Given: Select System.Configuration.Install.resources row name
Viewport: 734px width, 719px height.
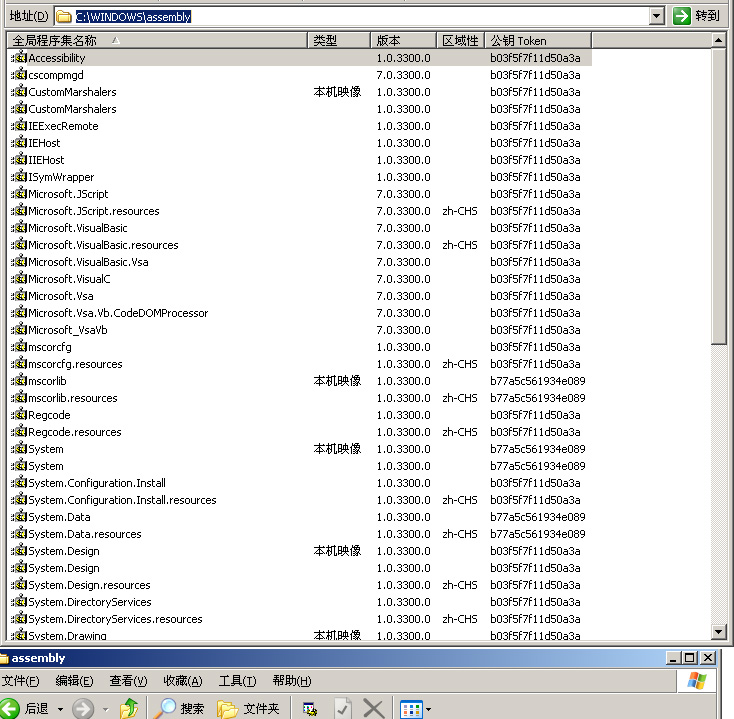Looking at the screenshot, I should pos(122,500).
